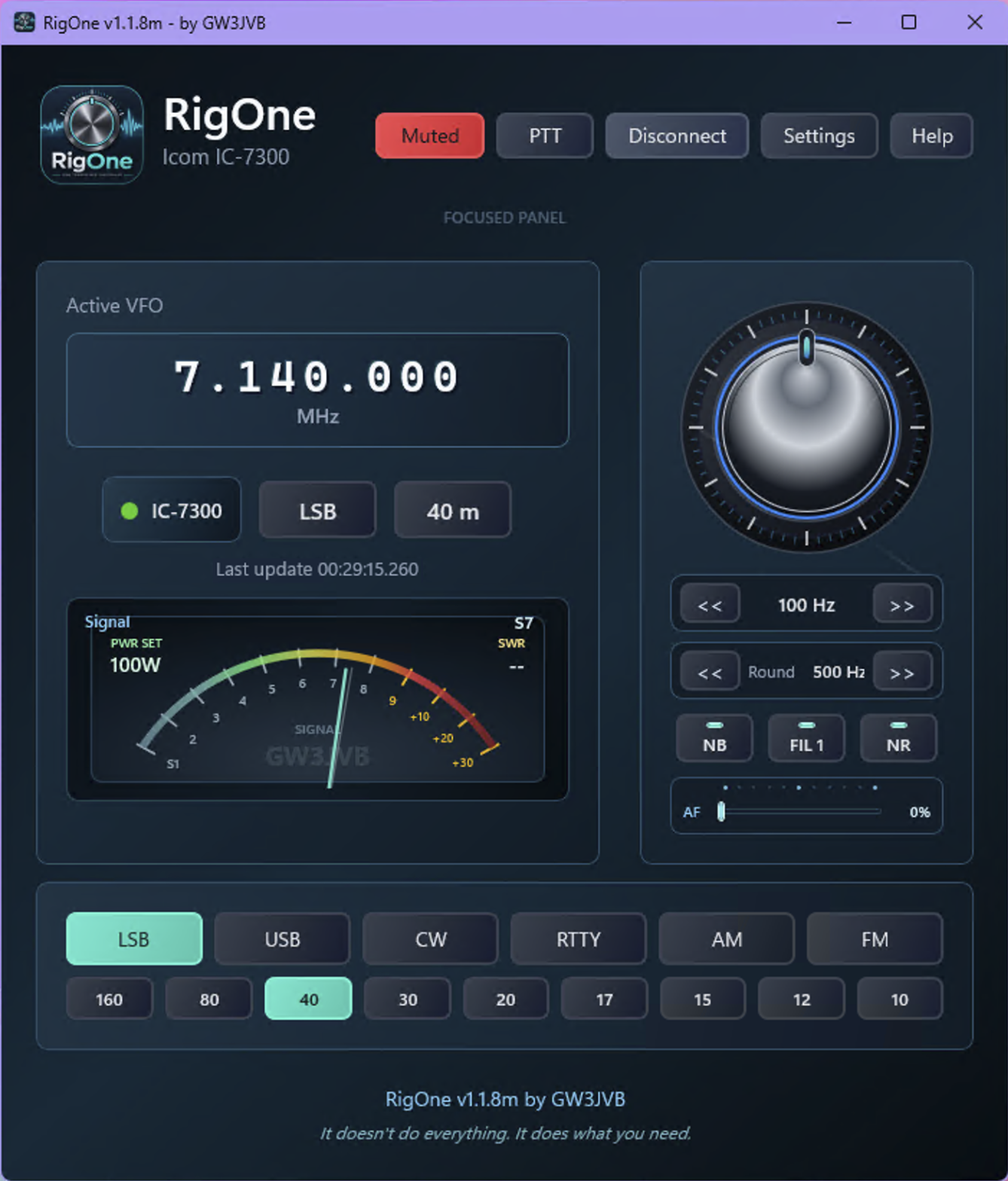Select CW mode

pos(430,938)
